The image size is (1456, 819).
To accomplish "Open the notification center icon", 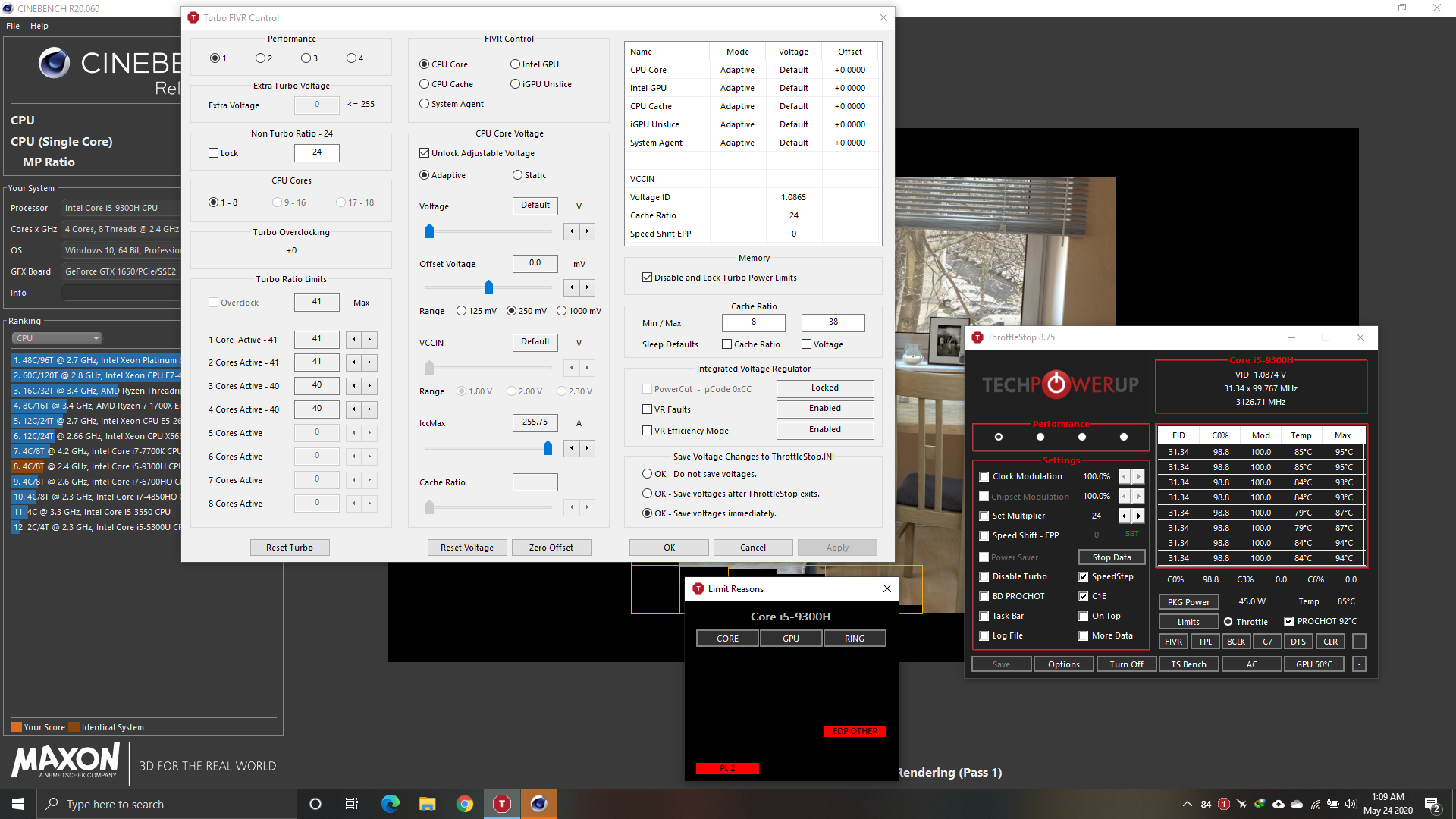I will click(1432, 804).
